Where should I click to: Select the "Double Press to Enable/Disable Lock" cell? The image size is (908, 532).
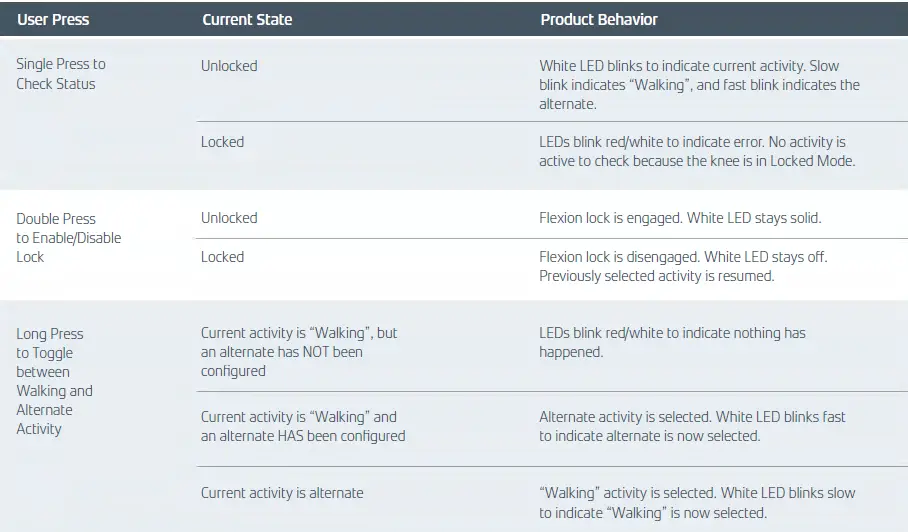pos(68,237)
